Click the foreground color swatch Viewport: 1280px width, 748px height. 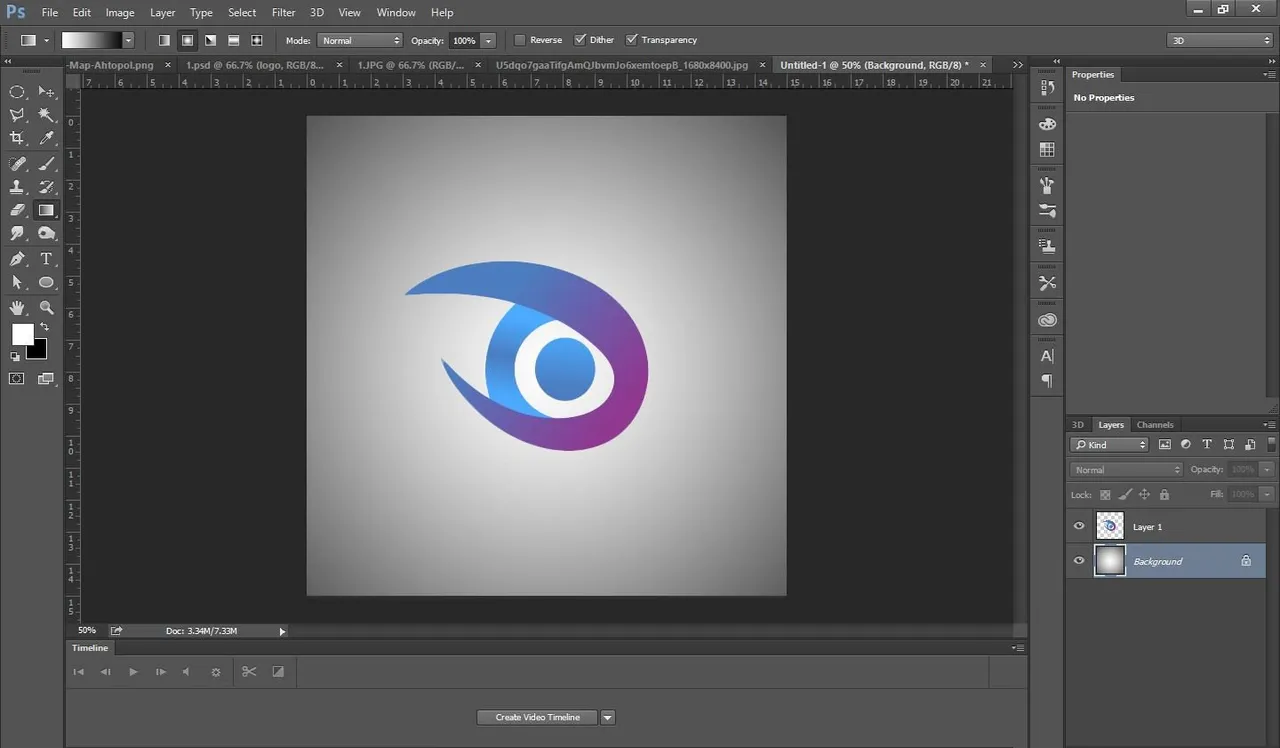coord(21,333)
